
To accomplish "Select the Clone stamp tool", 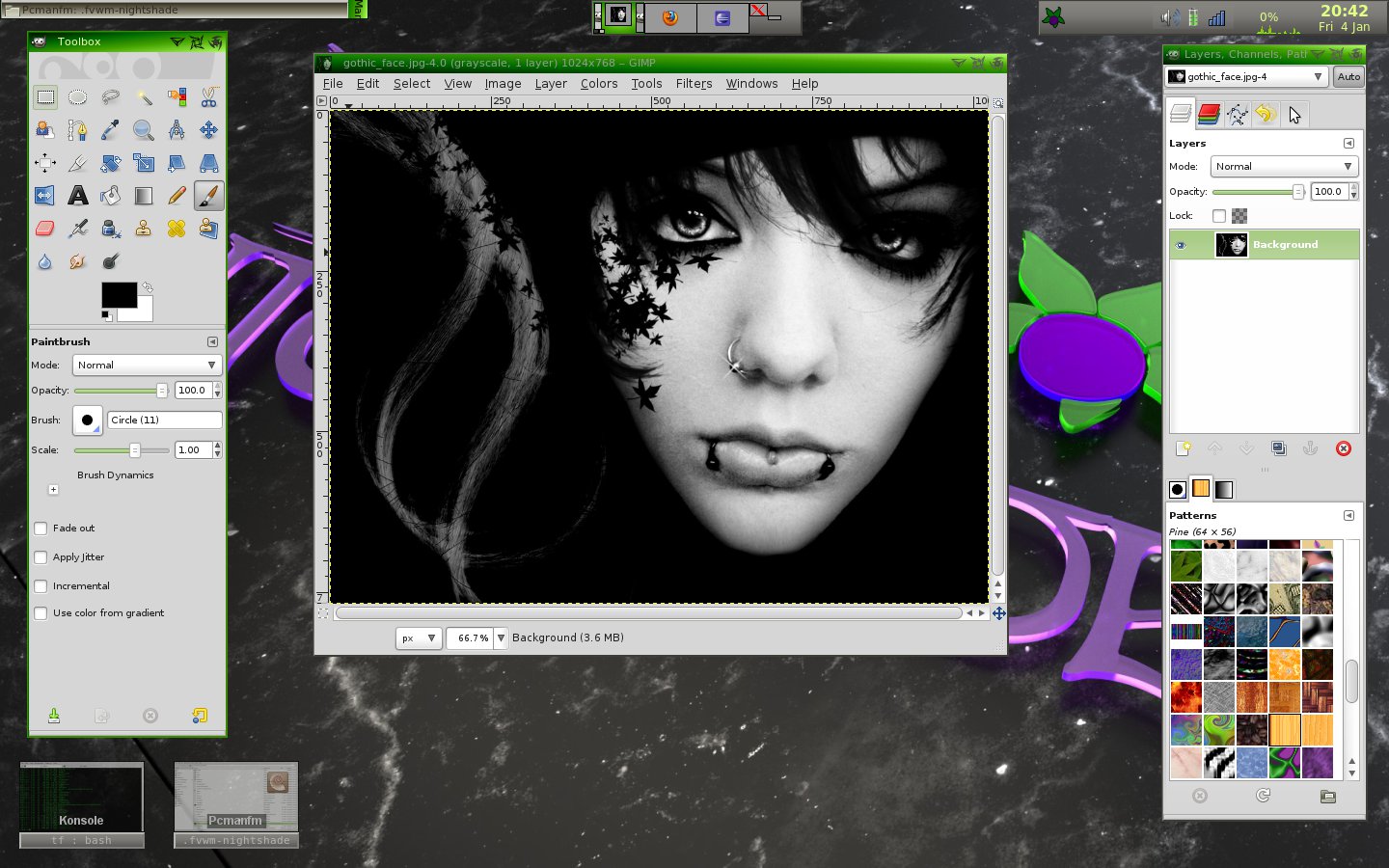I will (144, 229).
